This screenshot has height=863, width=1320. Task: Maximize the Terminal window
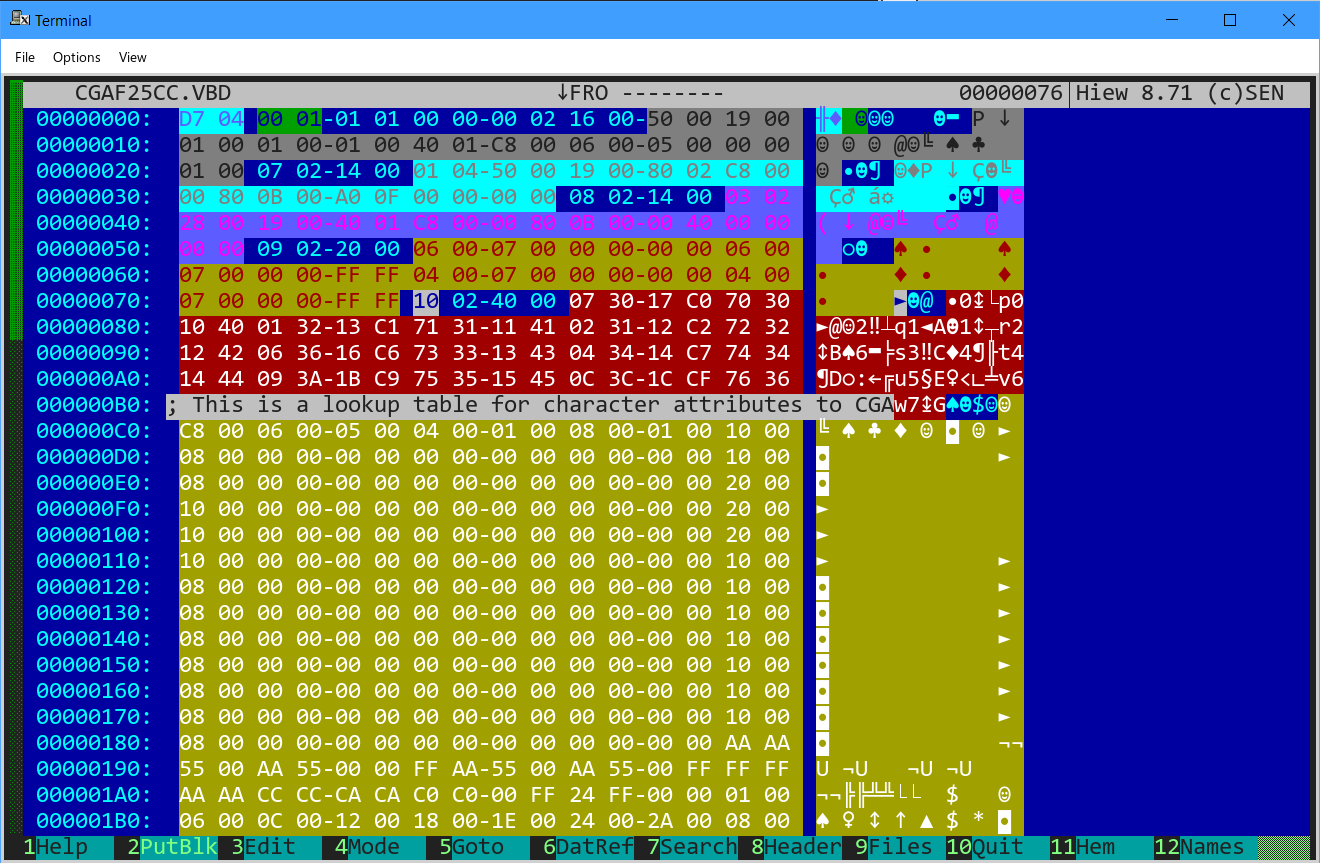point(1230,20)
